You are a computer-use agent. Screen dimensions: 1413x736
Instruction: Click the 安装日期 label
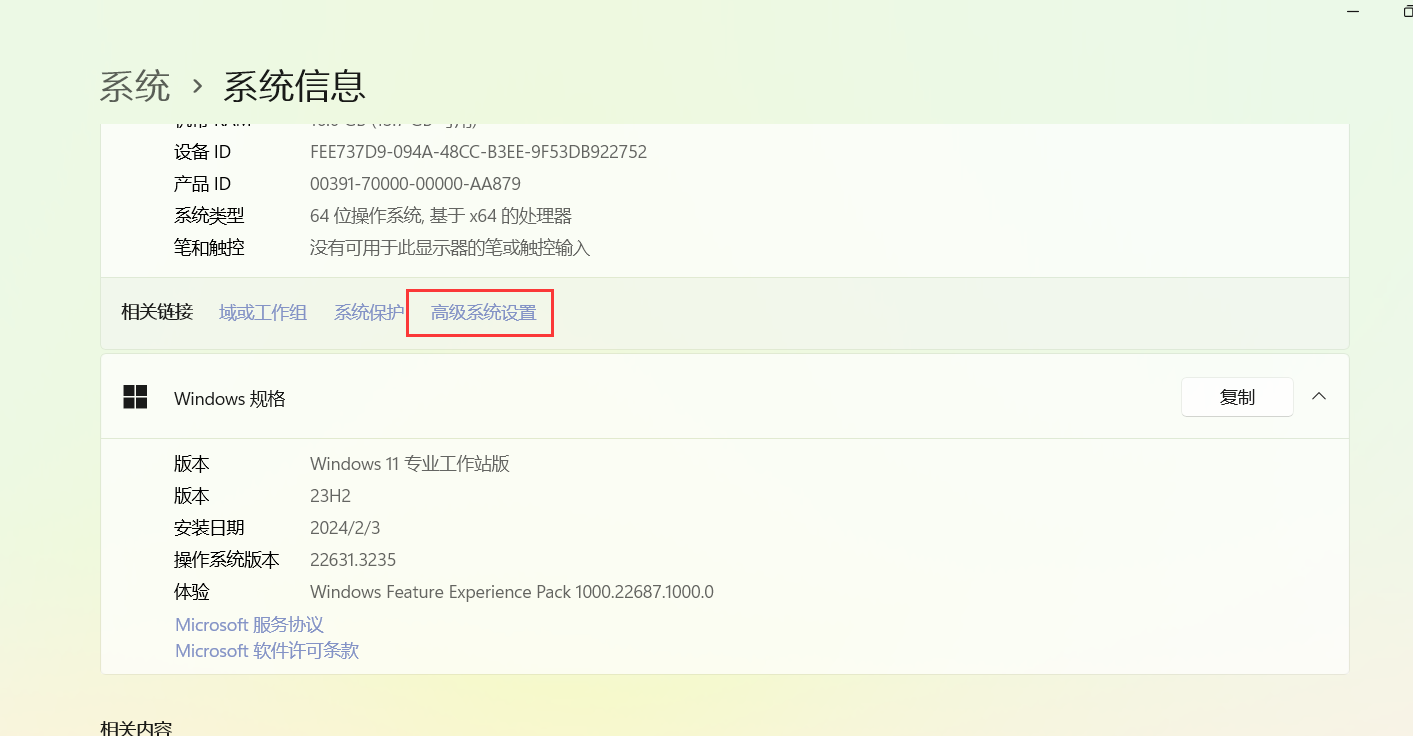(x=209, y=528)
